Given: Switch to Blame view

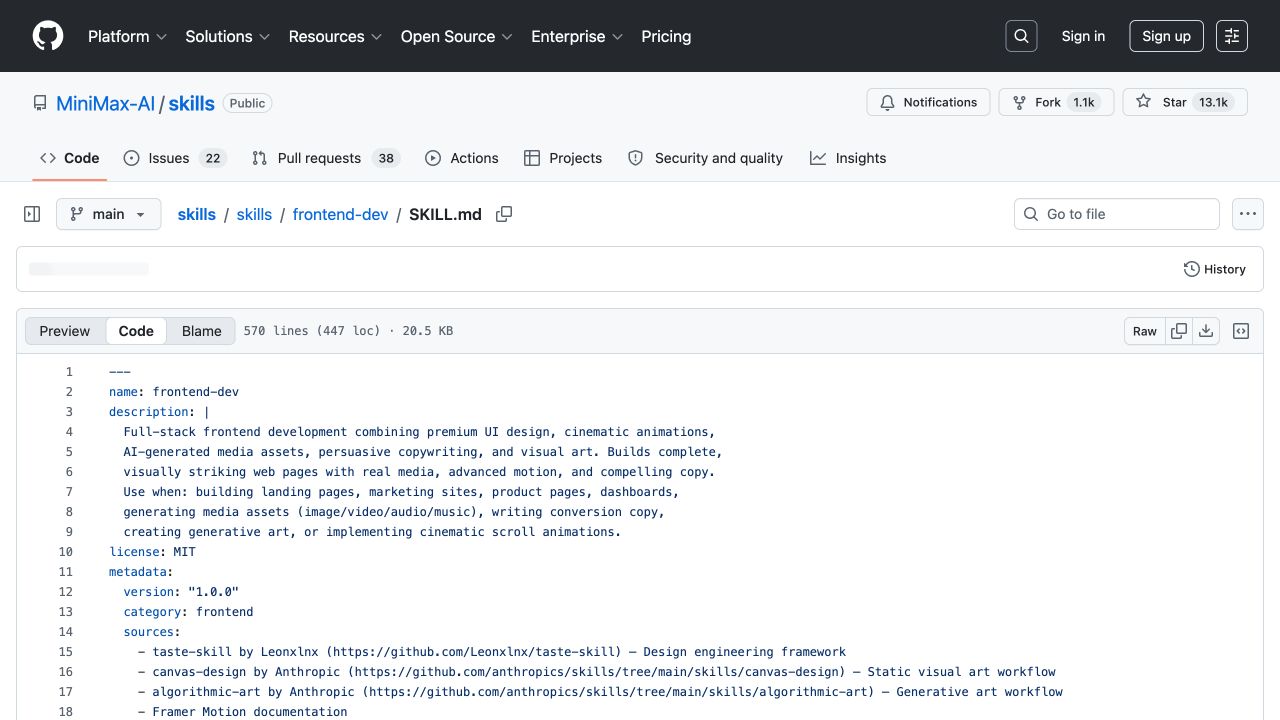Looking at the screenshot, I should click(x=201, y=331).
